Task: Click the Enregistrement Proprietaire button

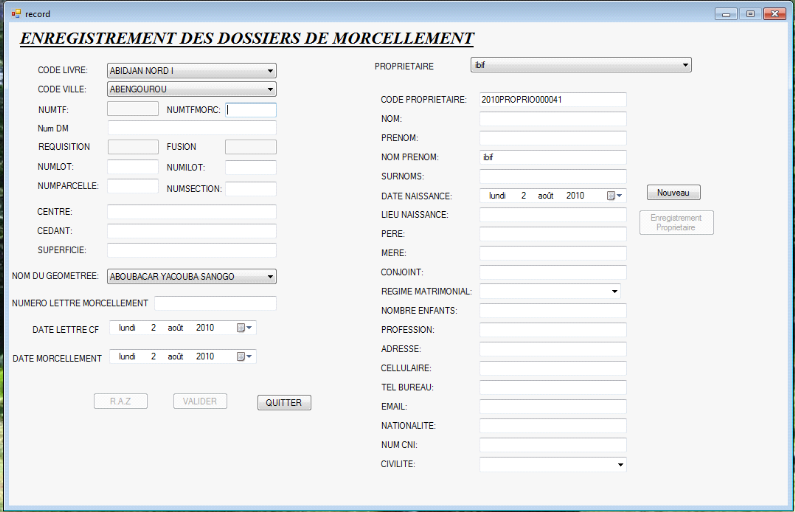Action: click(x=676, y=223)
